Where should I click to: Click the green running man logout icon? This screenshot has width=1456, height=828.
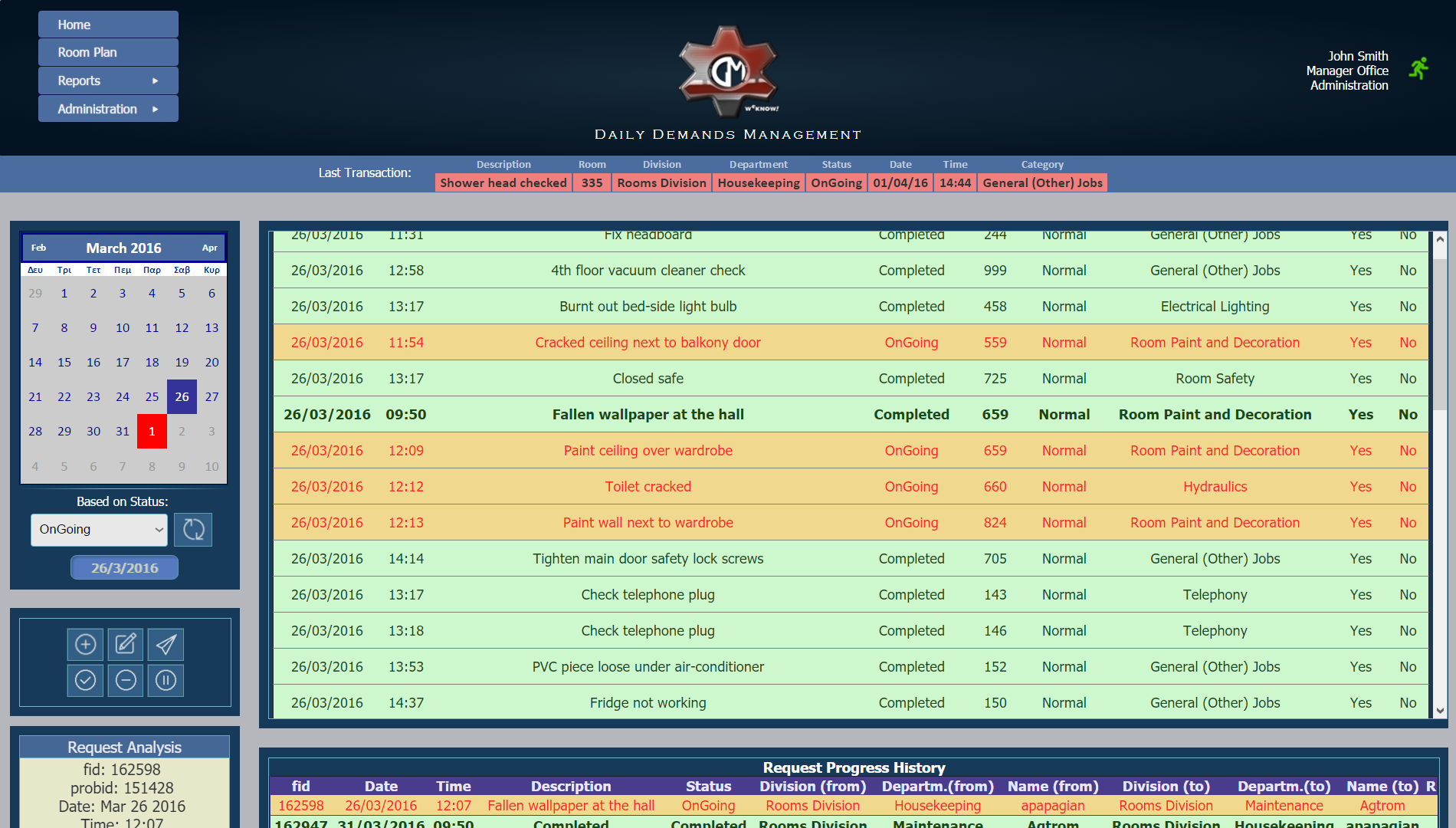[1418, 69]
